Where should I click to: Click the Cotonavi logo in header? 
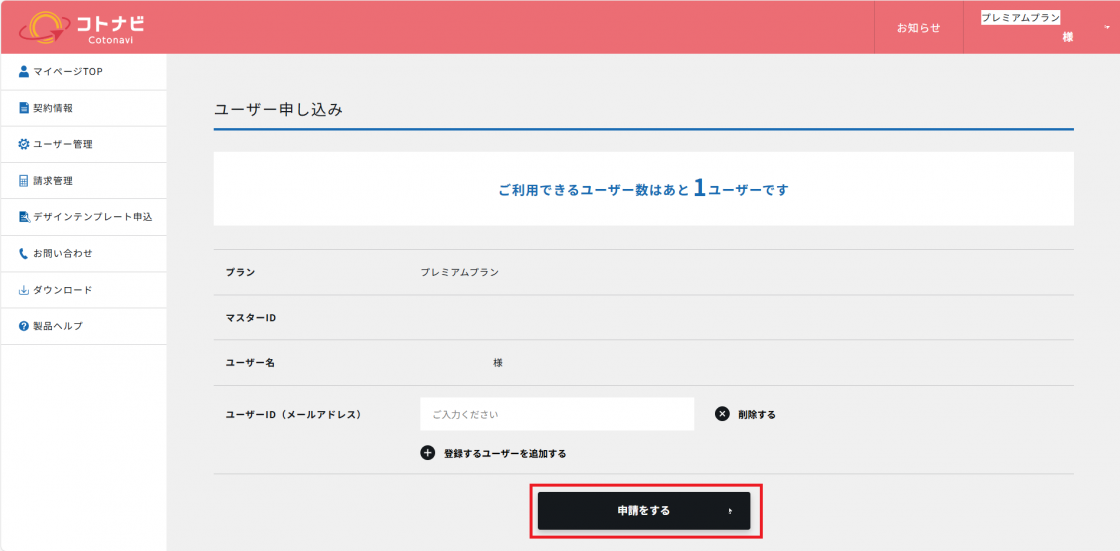point(82,27)
